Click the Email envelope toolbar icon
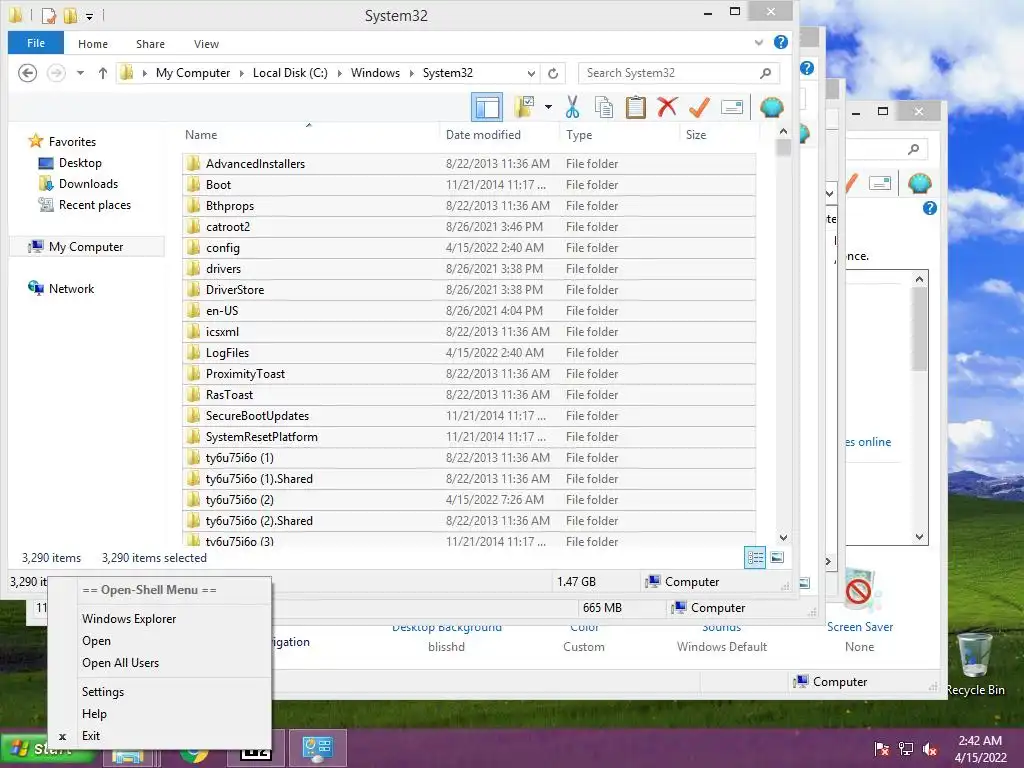The height and width of the screenshot is (768, 1024). pyautogui.click(x=732, y=107)
